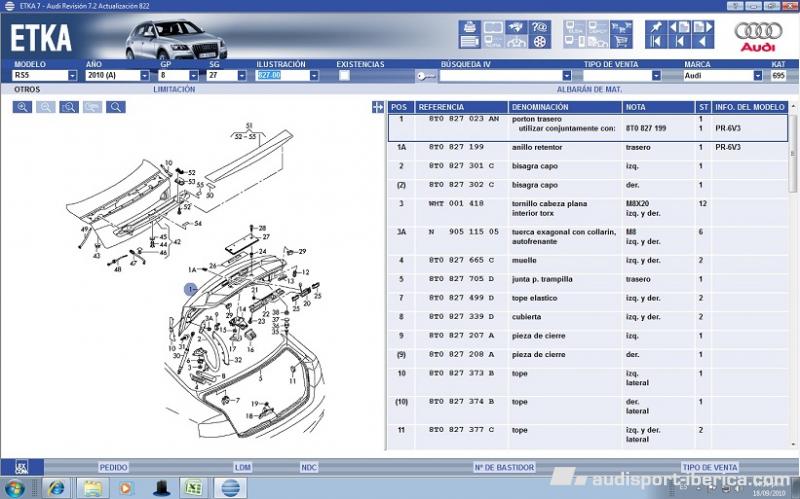Click the blank rectangle toolbar icon

point(493,27)
